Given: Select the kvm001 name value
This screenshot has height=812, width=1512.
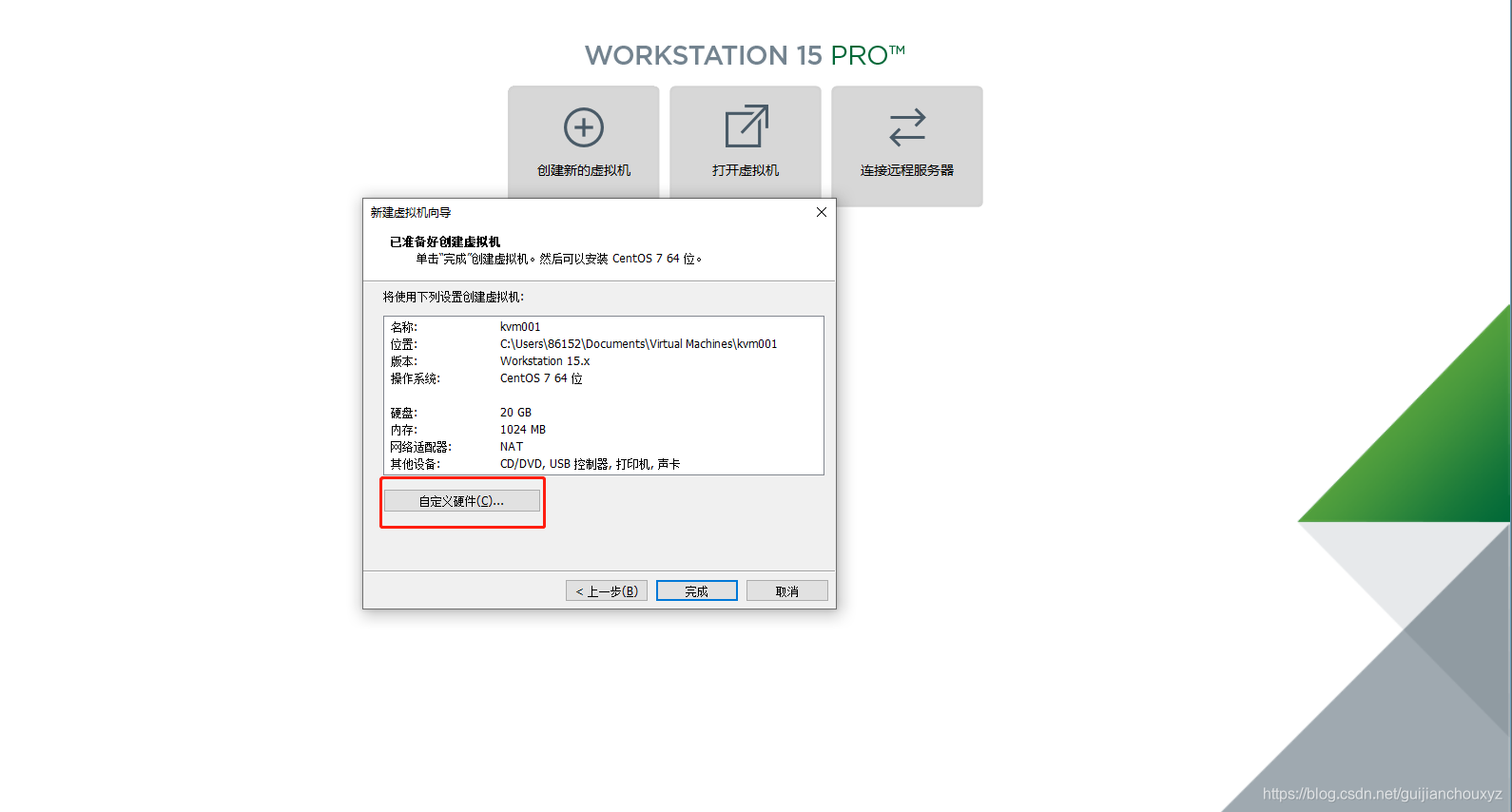Looking at the screenshot, I should (520, 327).
